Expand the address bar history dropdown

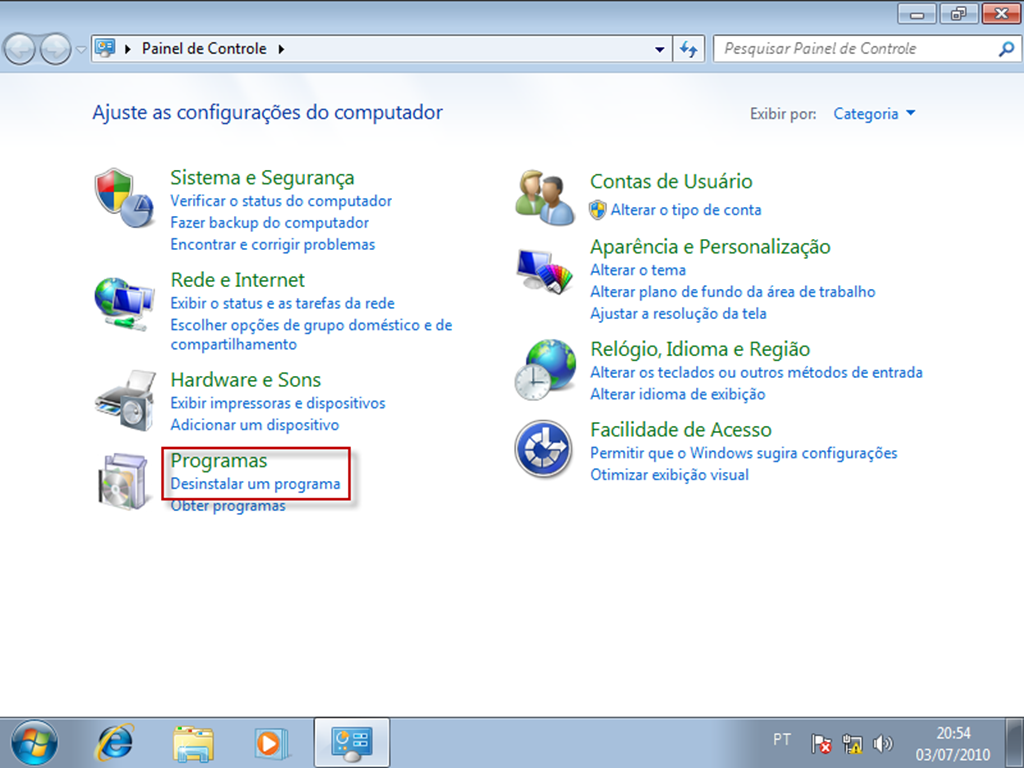click(660, 49)
